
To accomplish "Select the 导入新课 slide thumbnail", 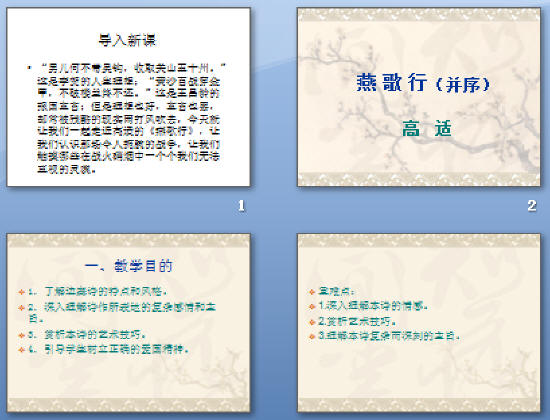I will point(128,97).
